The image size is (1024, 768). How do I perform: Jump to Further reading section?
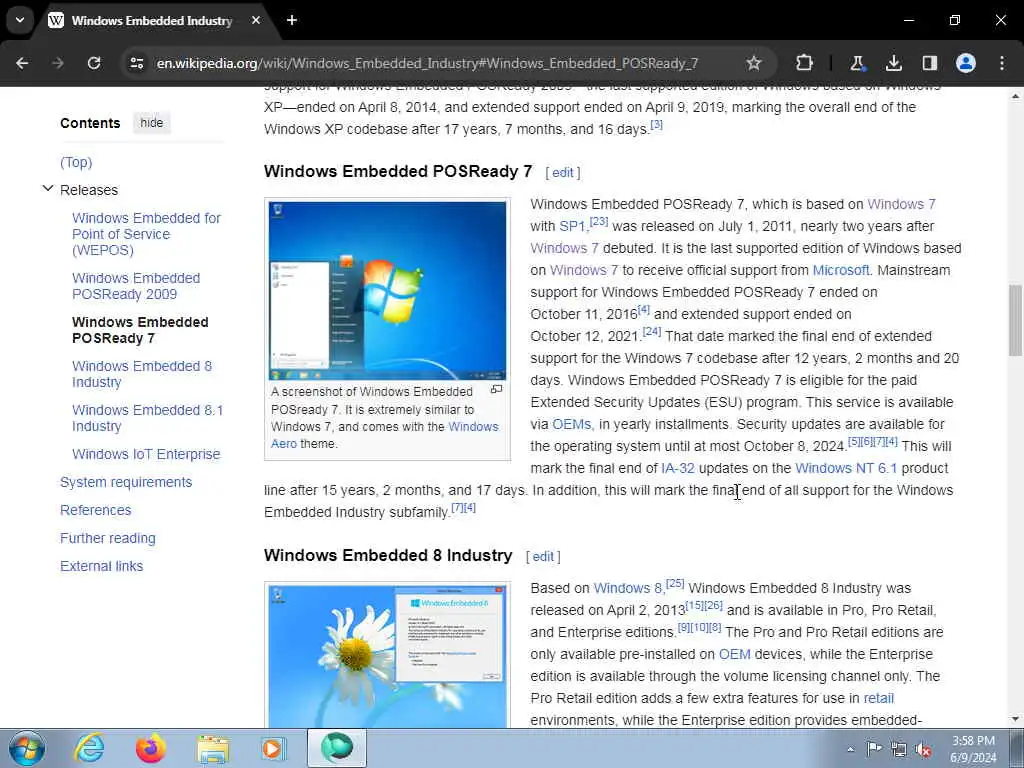point(108,538)
